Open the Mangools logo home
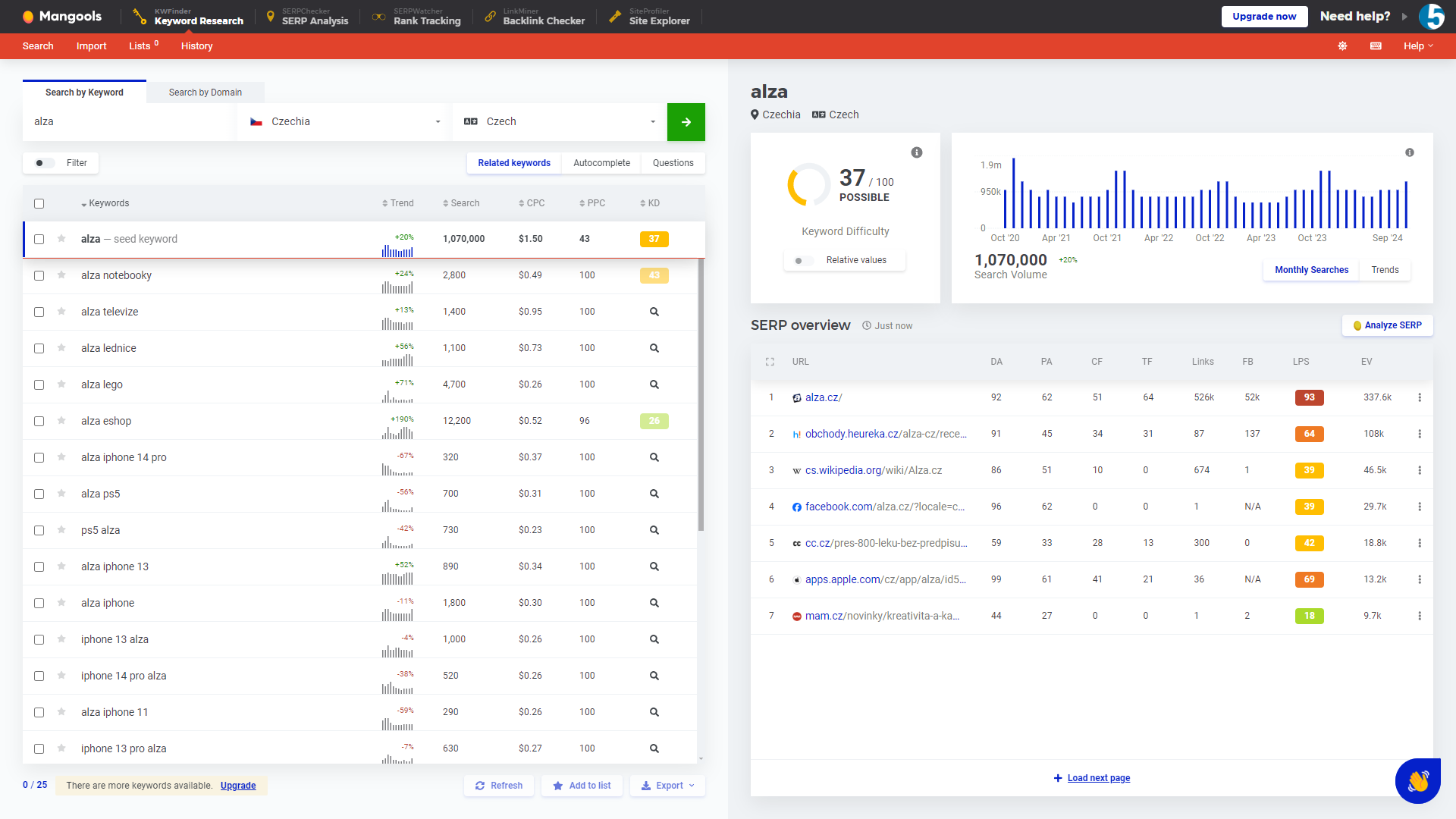The image size is (1456, 819). [x=62, y=16]
